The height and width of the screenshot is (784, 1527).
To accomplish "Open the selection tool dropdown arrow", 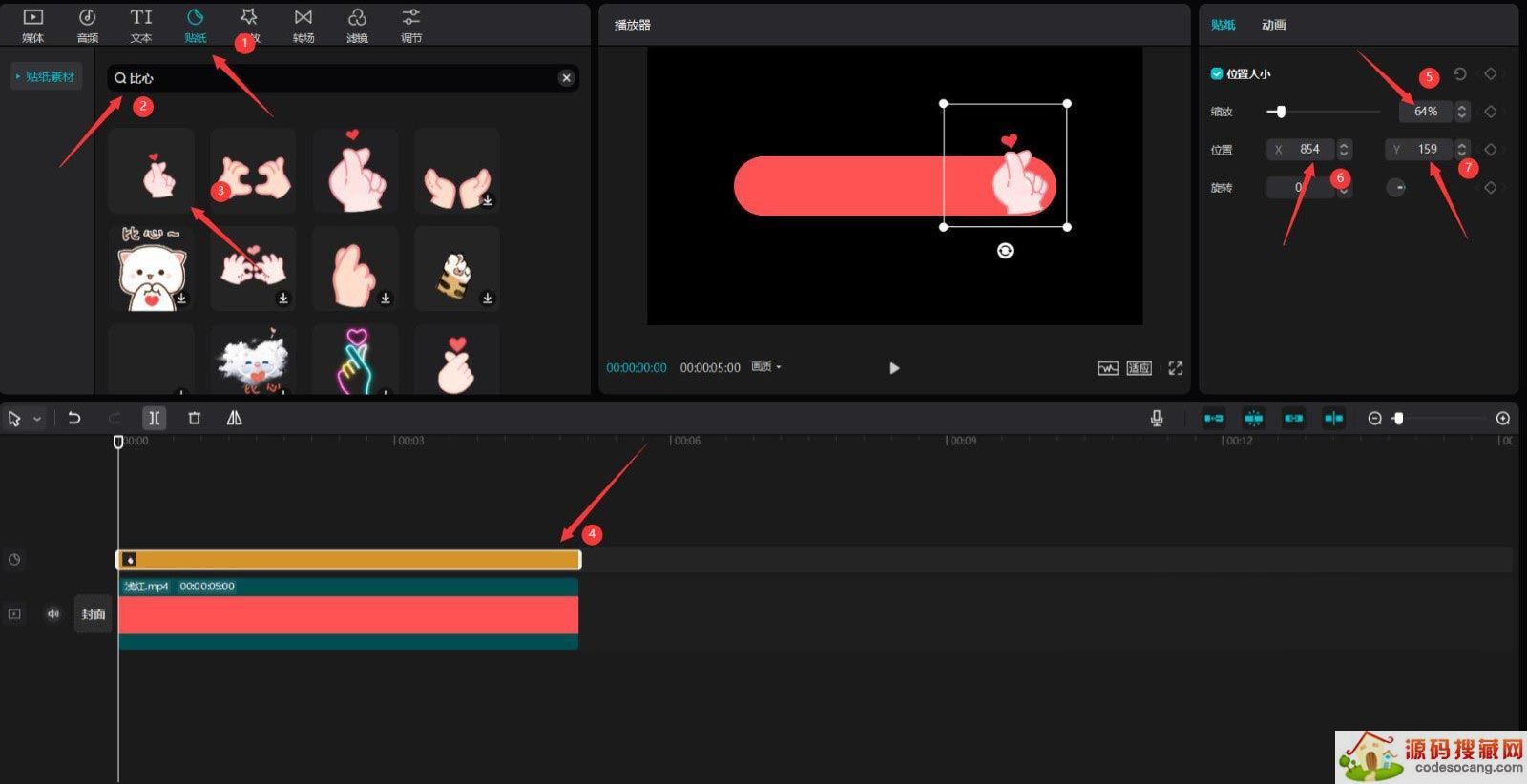I will pos(37,419).
